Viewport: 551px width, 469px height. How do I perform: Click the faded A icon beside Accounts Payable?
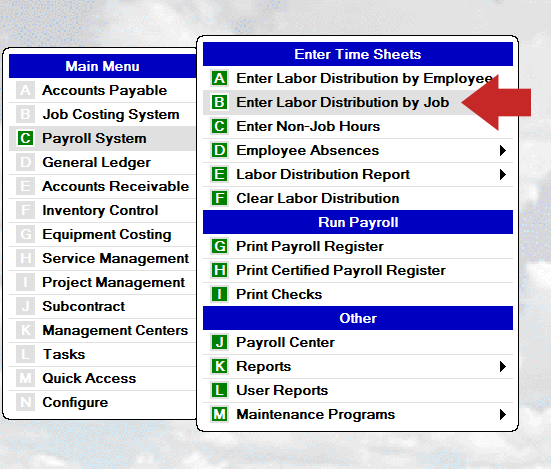click(25, 90)
